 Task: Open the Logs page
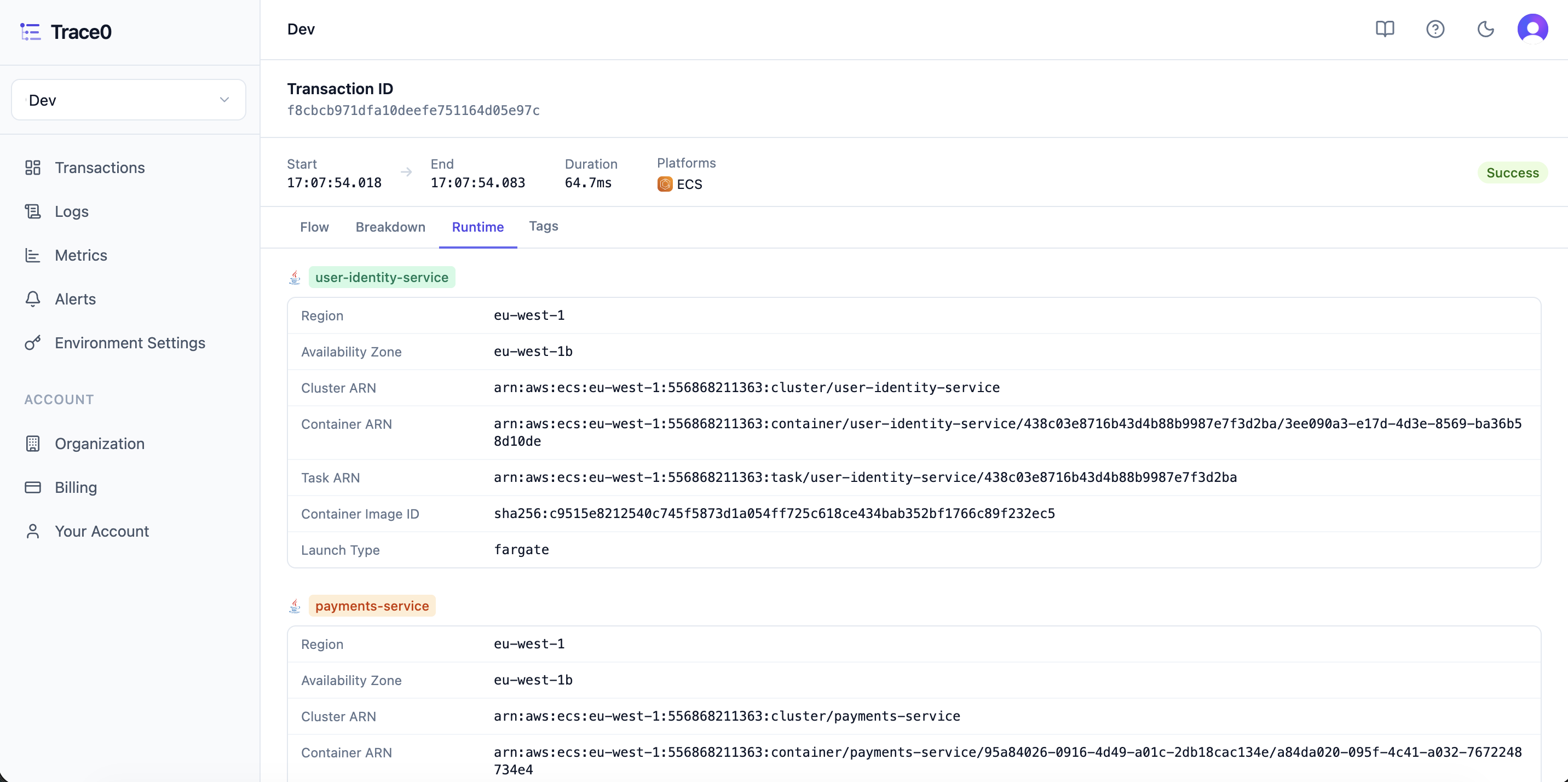(72, 211)
